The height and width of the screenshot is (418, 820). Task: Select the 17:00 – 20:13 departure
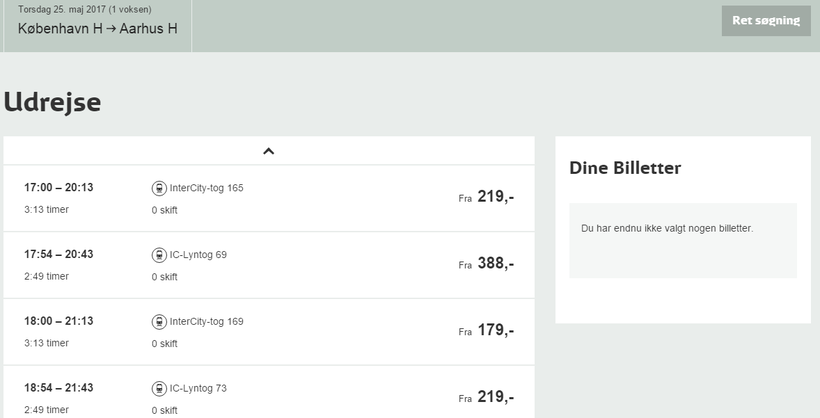coord(59,188)
